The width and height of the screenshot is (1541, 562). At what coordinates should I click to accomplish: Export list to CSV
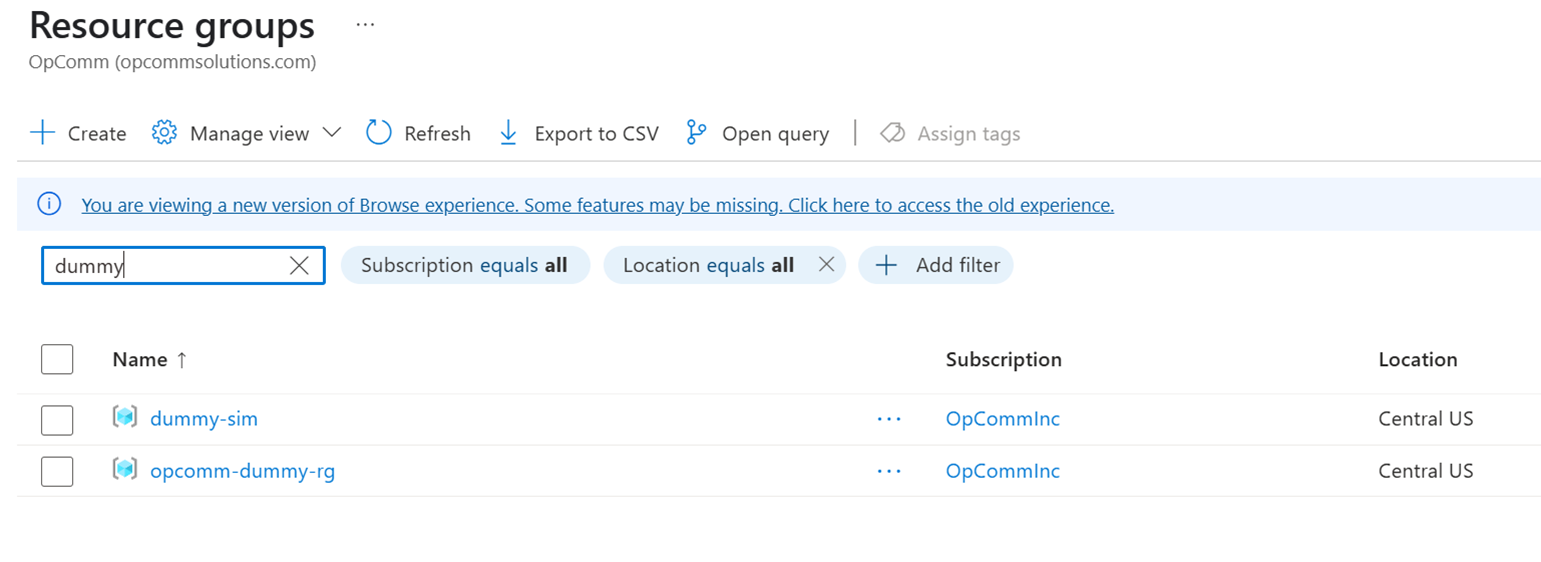pos(578,133)
